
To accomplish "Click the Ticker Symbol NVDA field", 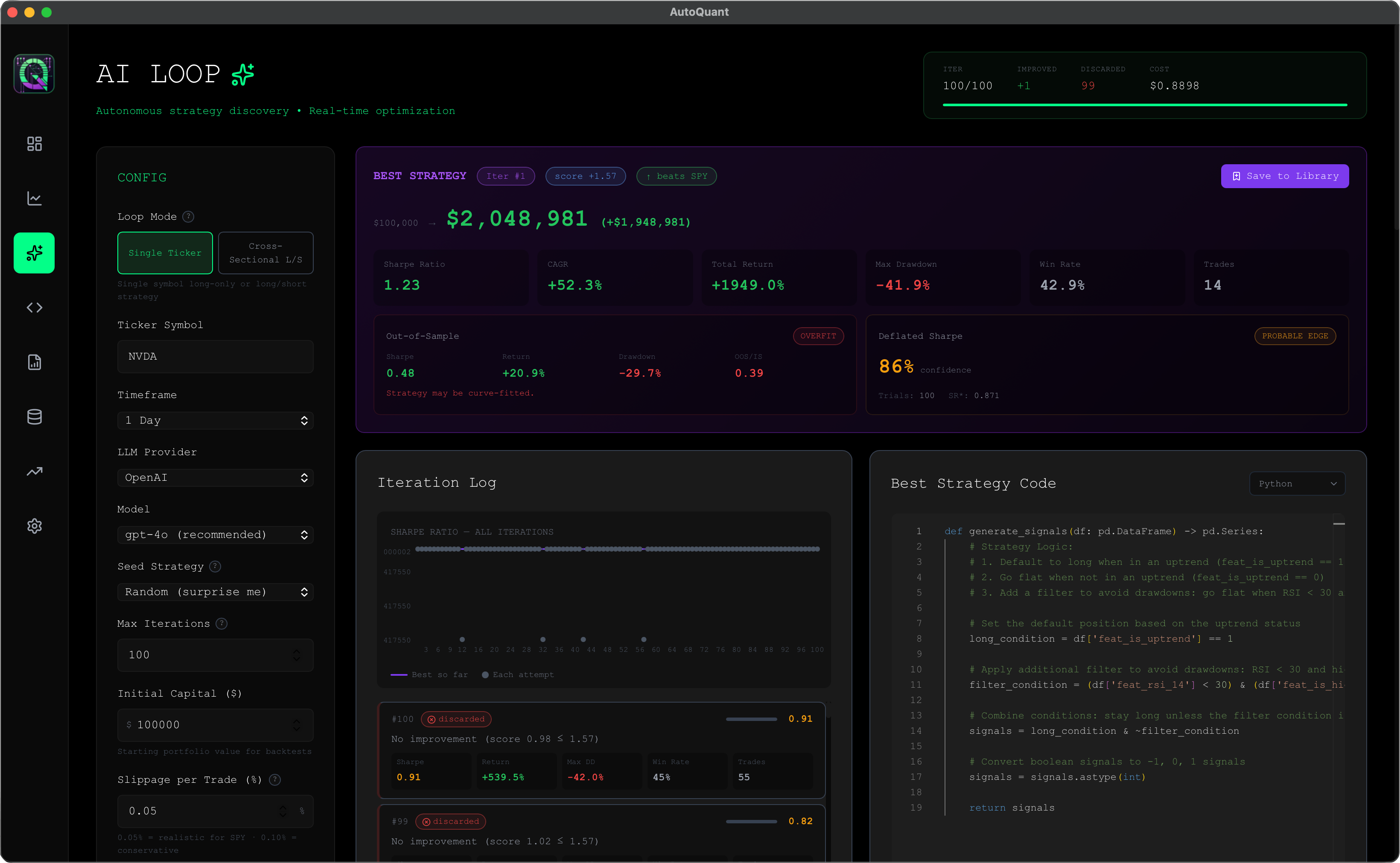I will coord(215,357).
